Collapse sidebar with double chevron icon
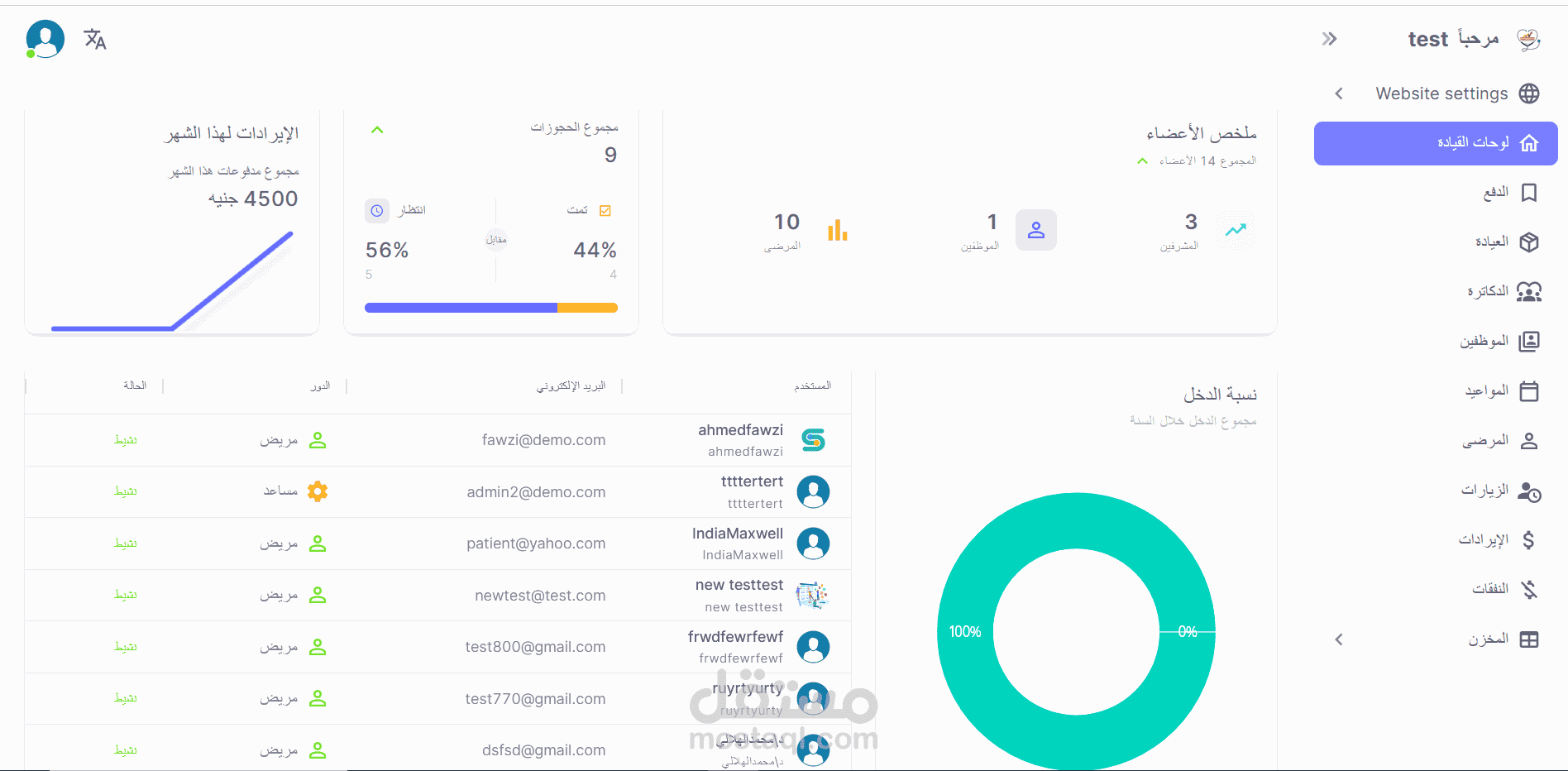Viewport: 1568px width, 771px height. pyautogui.click(x=1329, y=39)
